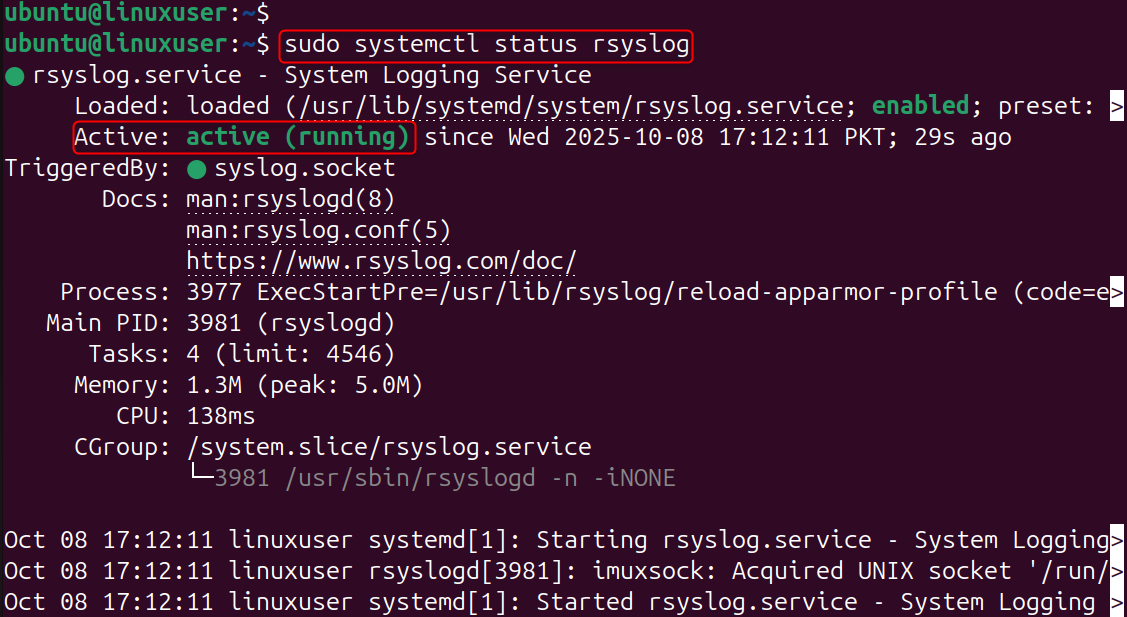Open the man:rsyslog.conf(5) link
Viewport: 1127px width, 617px height.
coord(318,231)
